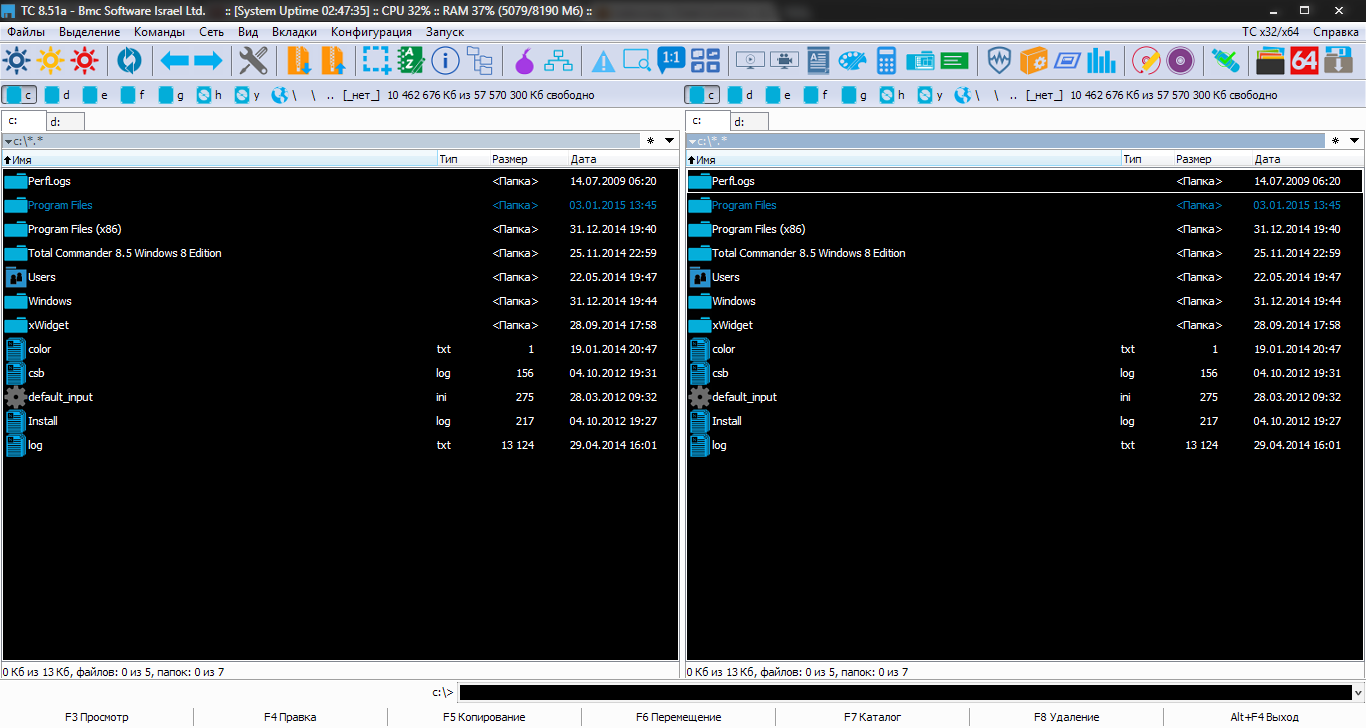Click the command line input field
The image size is (1366, 728).
coord(910,692)
